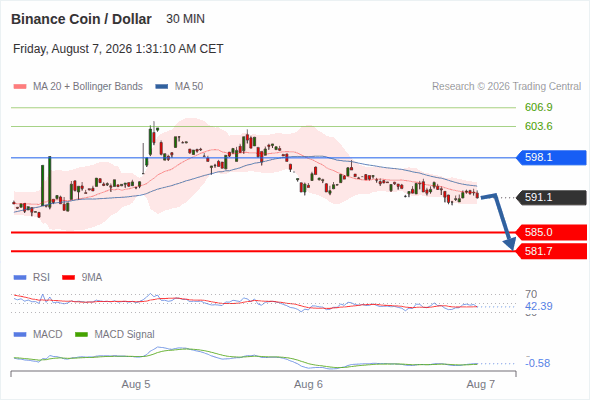
Task: Click the MA 50 legend label
Action: coord(189,87)
